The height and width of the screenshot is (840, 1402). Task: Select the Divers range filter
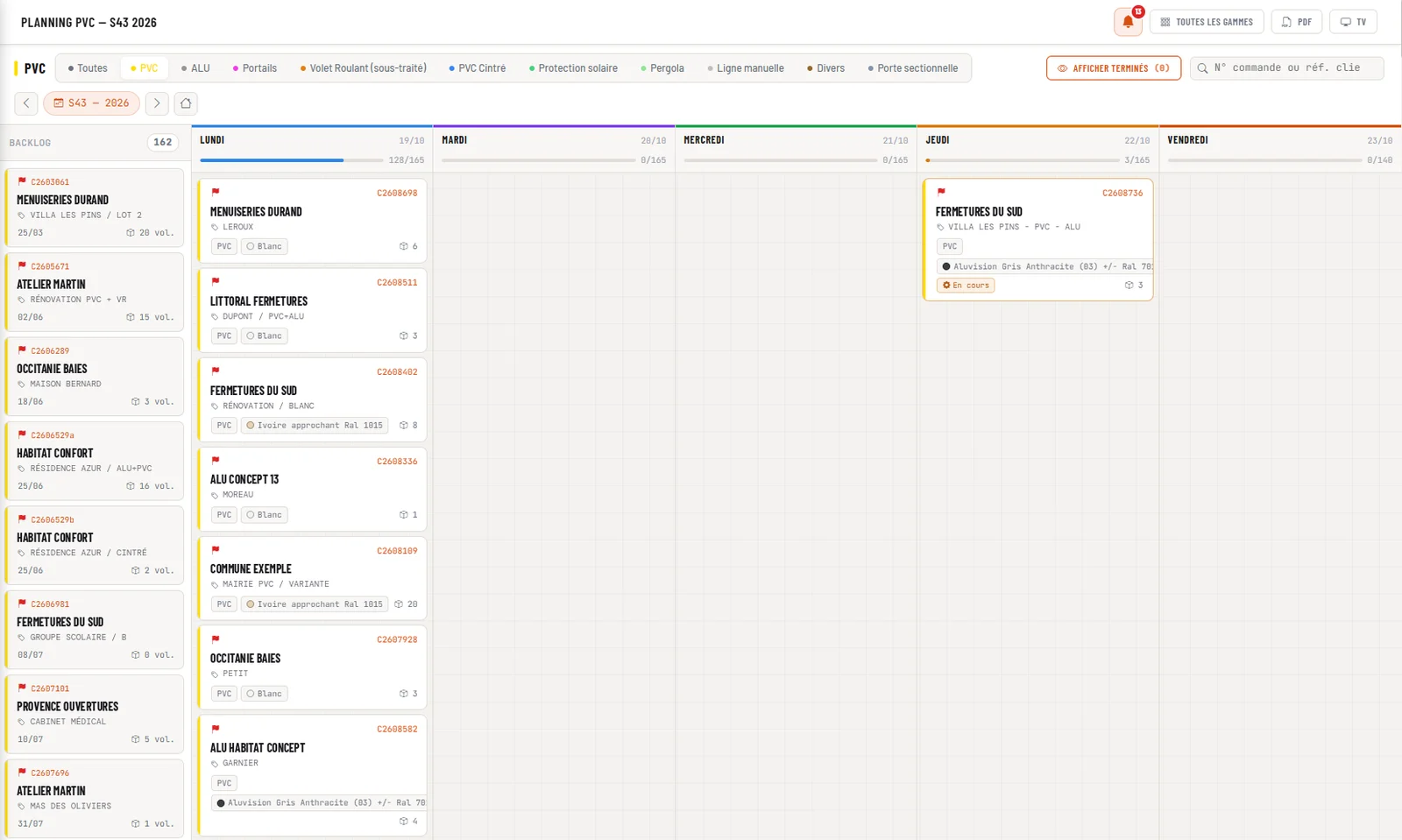pos(826,68)
